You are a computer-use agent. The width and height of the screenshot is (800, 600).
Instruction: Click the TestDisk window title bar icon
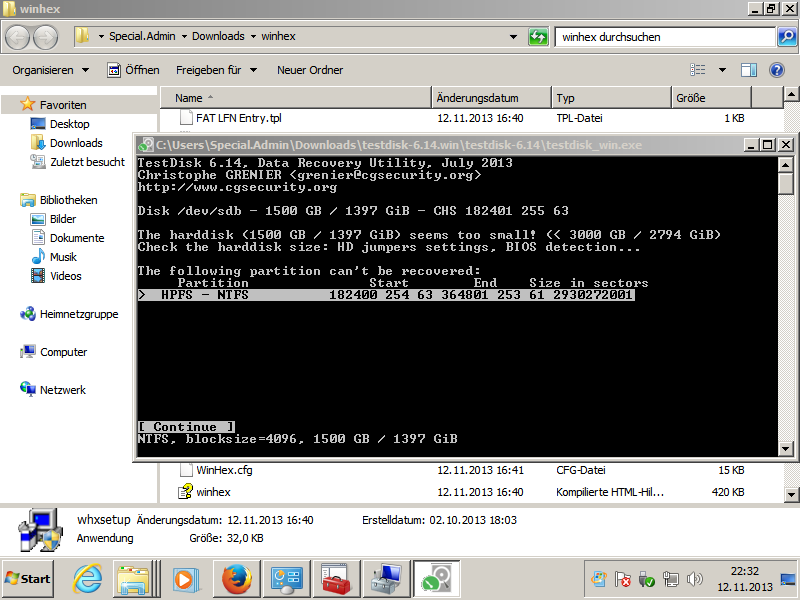click(x=146, y=145)
